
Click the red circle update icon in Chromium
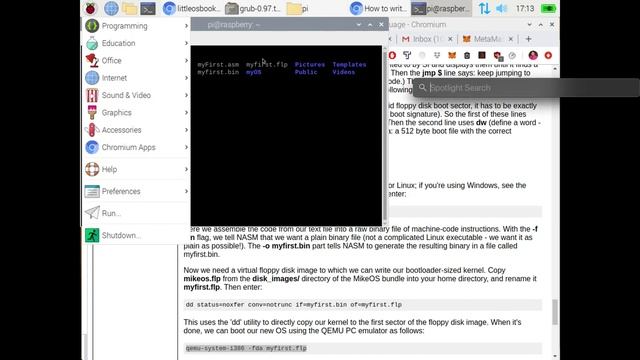(x=548, y=55)
